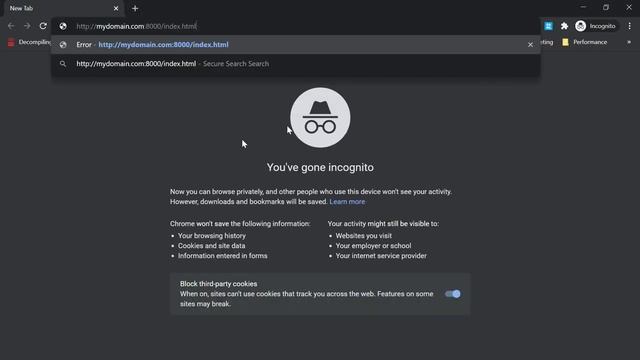Click the Learn more link
Viewport: 640px width, 360px height.
347,202
